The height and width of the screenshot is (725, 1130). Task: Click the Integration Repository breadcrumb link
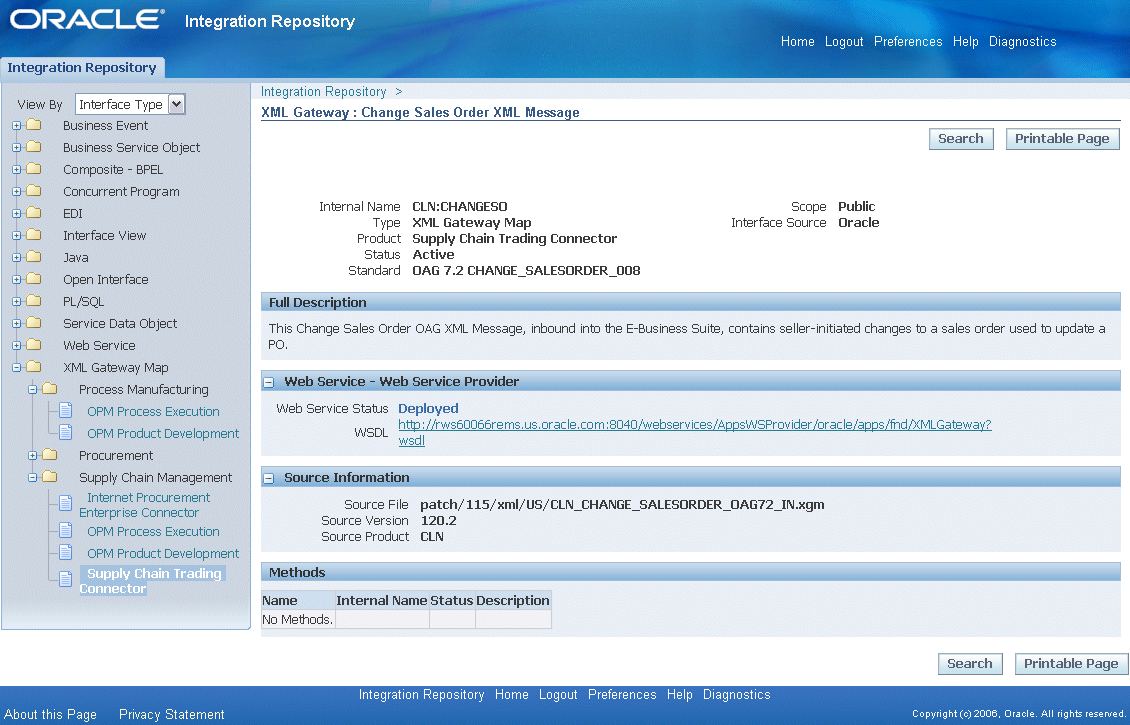[x=324, y=92]
